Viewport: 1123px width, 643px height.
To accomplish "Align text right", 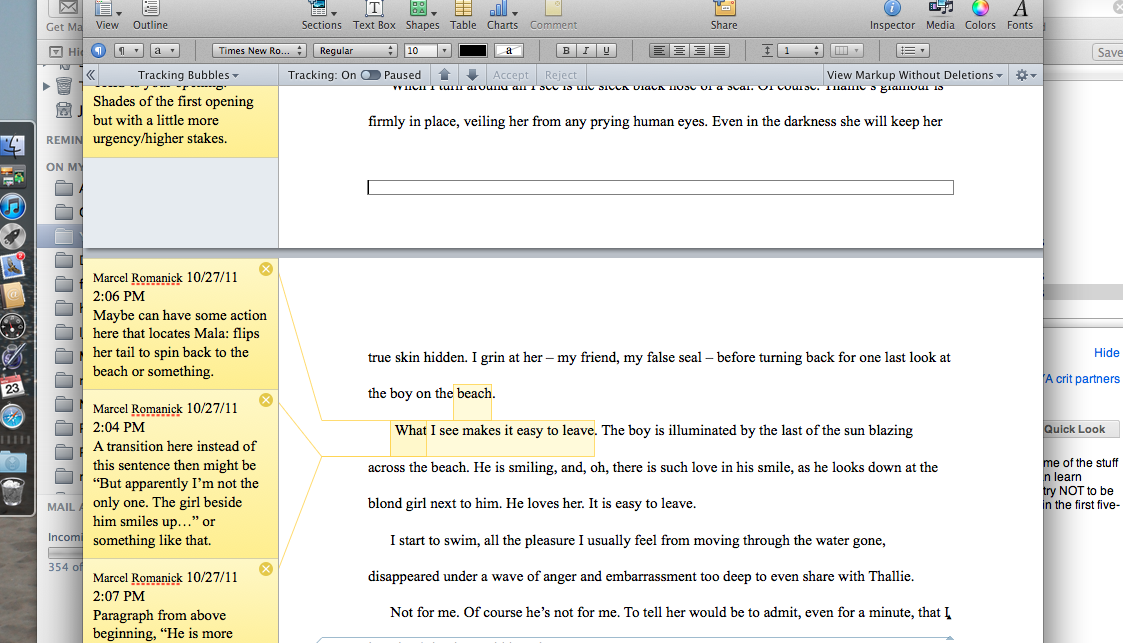I will (699, 51).
